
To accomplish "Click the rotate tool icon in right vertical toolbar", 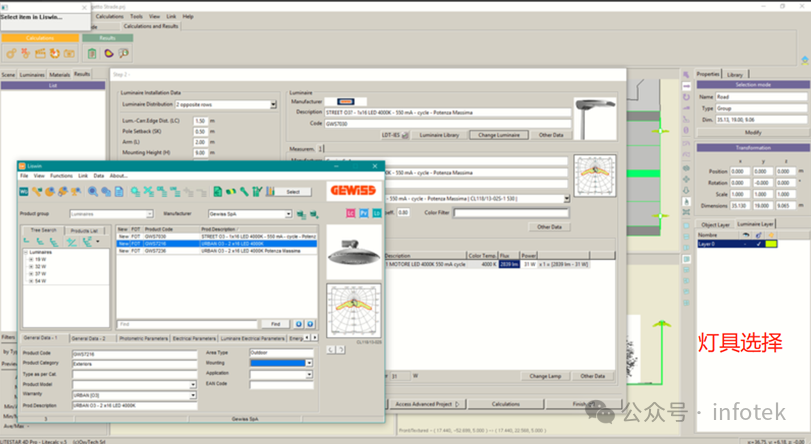I will 686,97.
